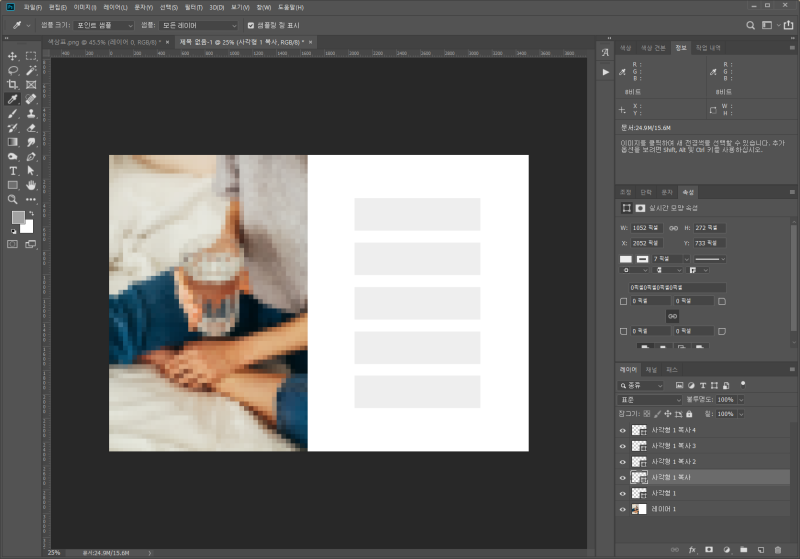The height and width of the screenshot is (559, 800).
Task: Click the add layer mask button
Action: coord(709,549)
